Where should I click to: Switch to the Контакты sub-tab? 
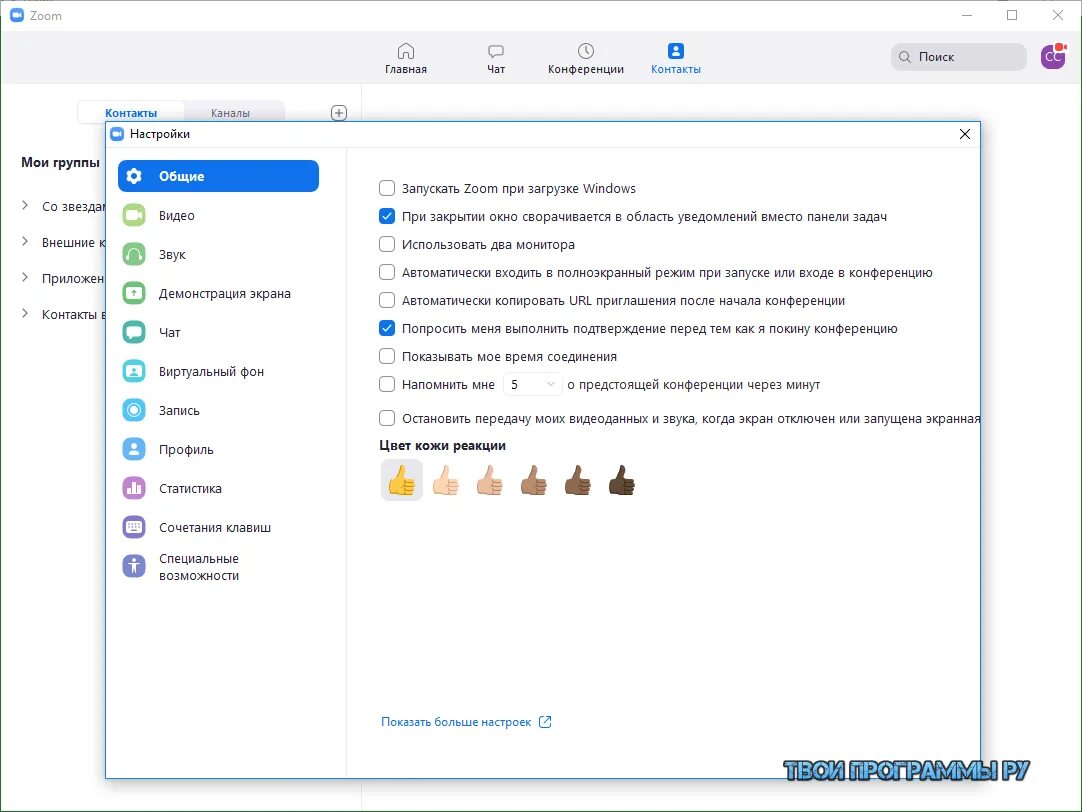click(x=131, y=112)
